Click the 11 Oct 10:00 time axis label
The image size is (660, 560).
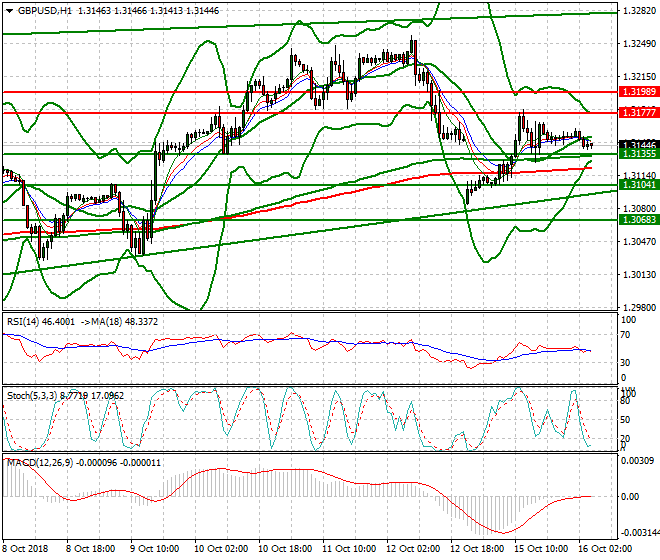click(x=348, y=549)
